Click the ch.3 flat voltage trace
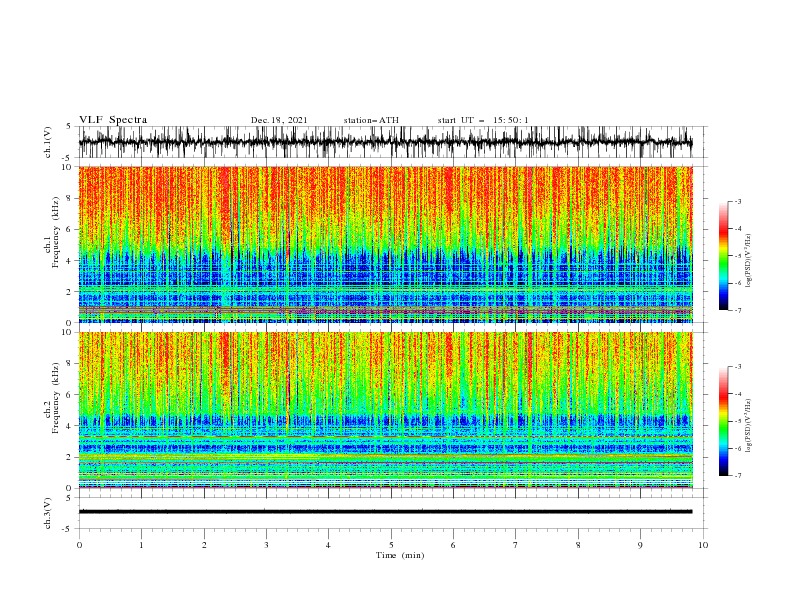This screenshot has width=792, height=612. coord(385,512)
